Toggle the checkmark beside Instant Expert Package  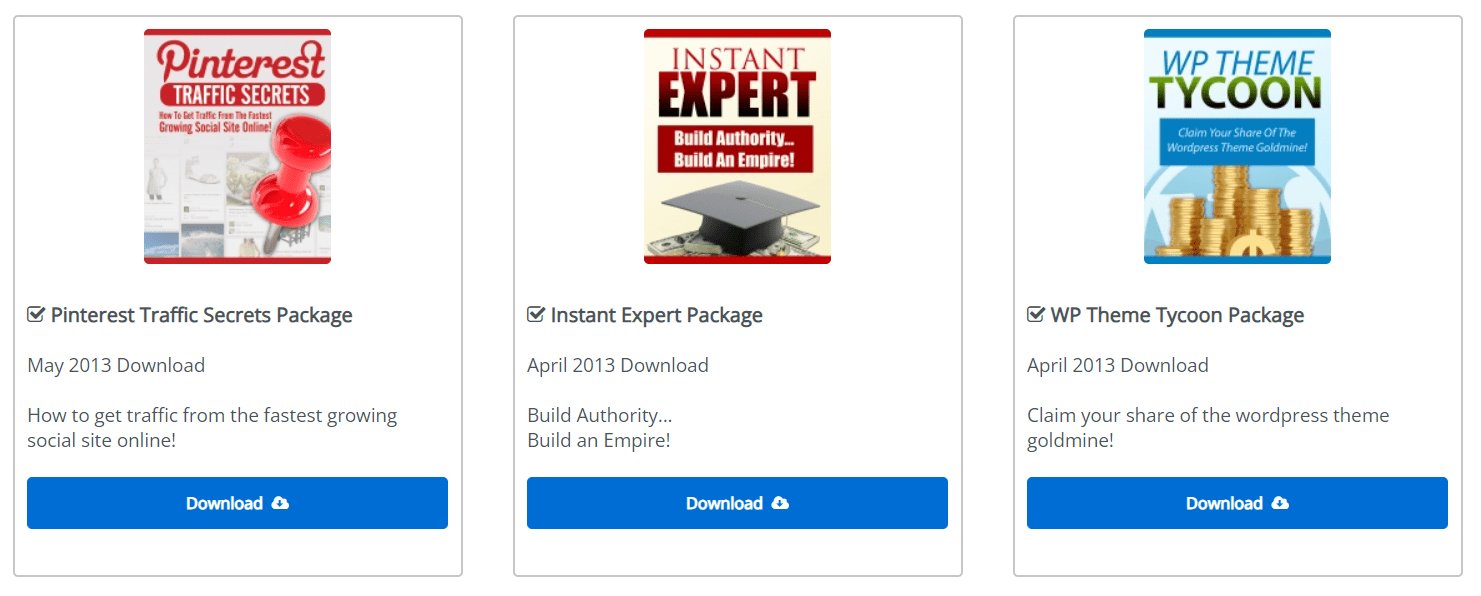pyautogui.click(x=536, y=315)
